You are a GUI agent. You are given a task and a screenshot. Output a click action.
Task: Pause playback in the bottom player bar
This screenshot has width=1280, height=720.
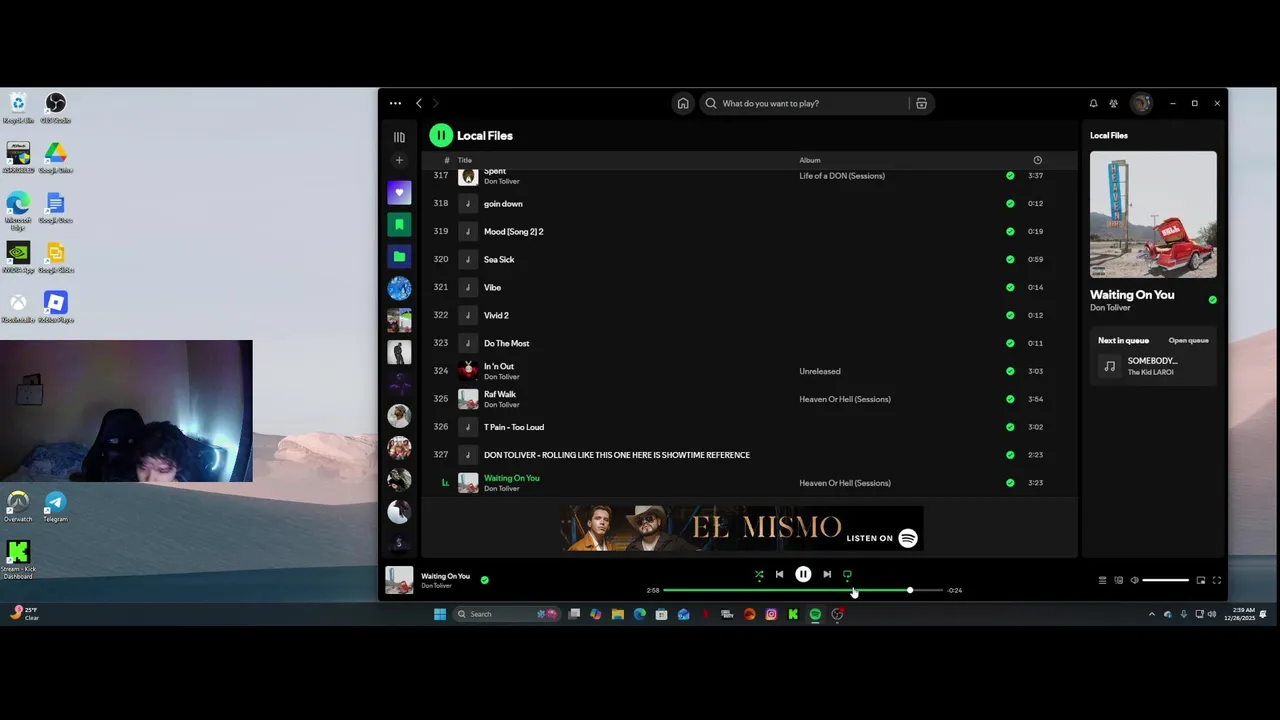803,574
